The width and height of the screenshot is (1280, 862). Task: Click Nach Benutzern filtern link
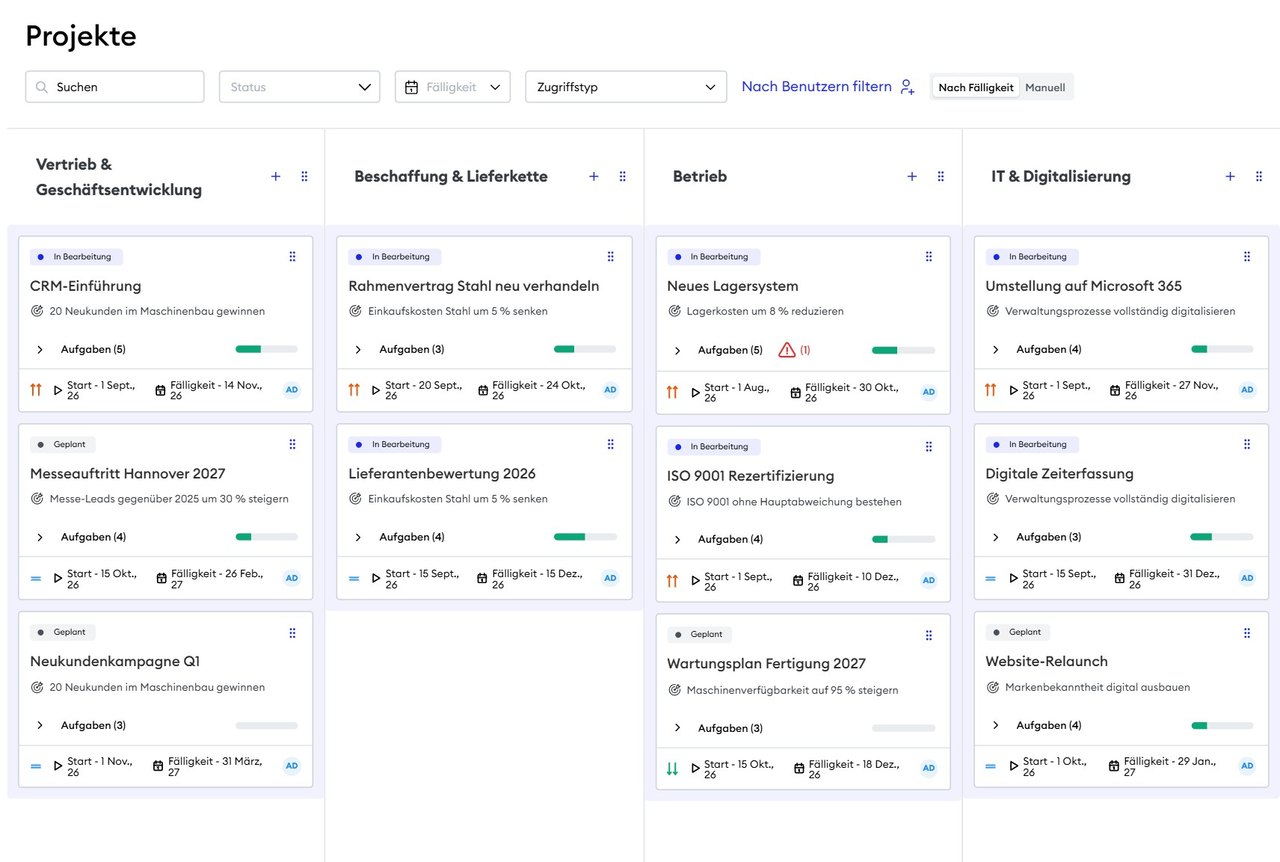(x=816, y=87)
